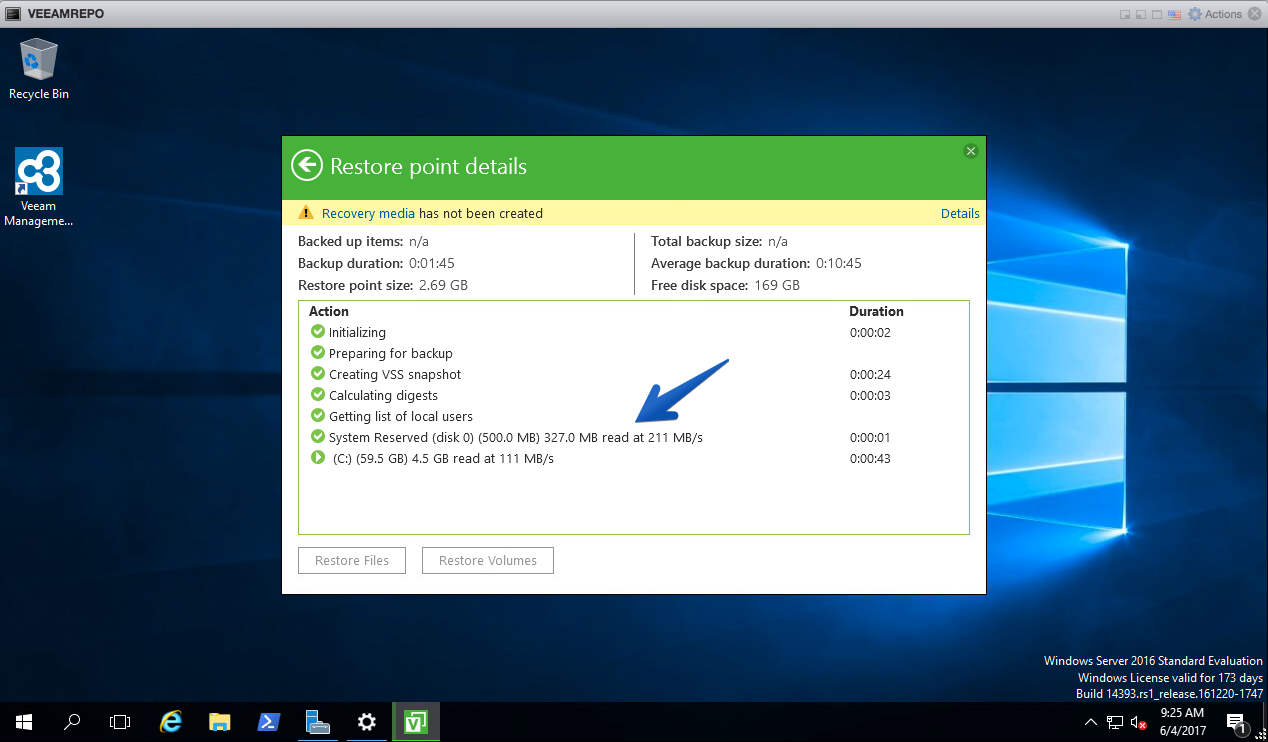Select the Creating VSS snapshot row
1268x742 pixels.
pos(633,374)
